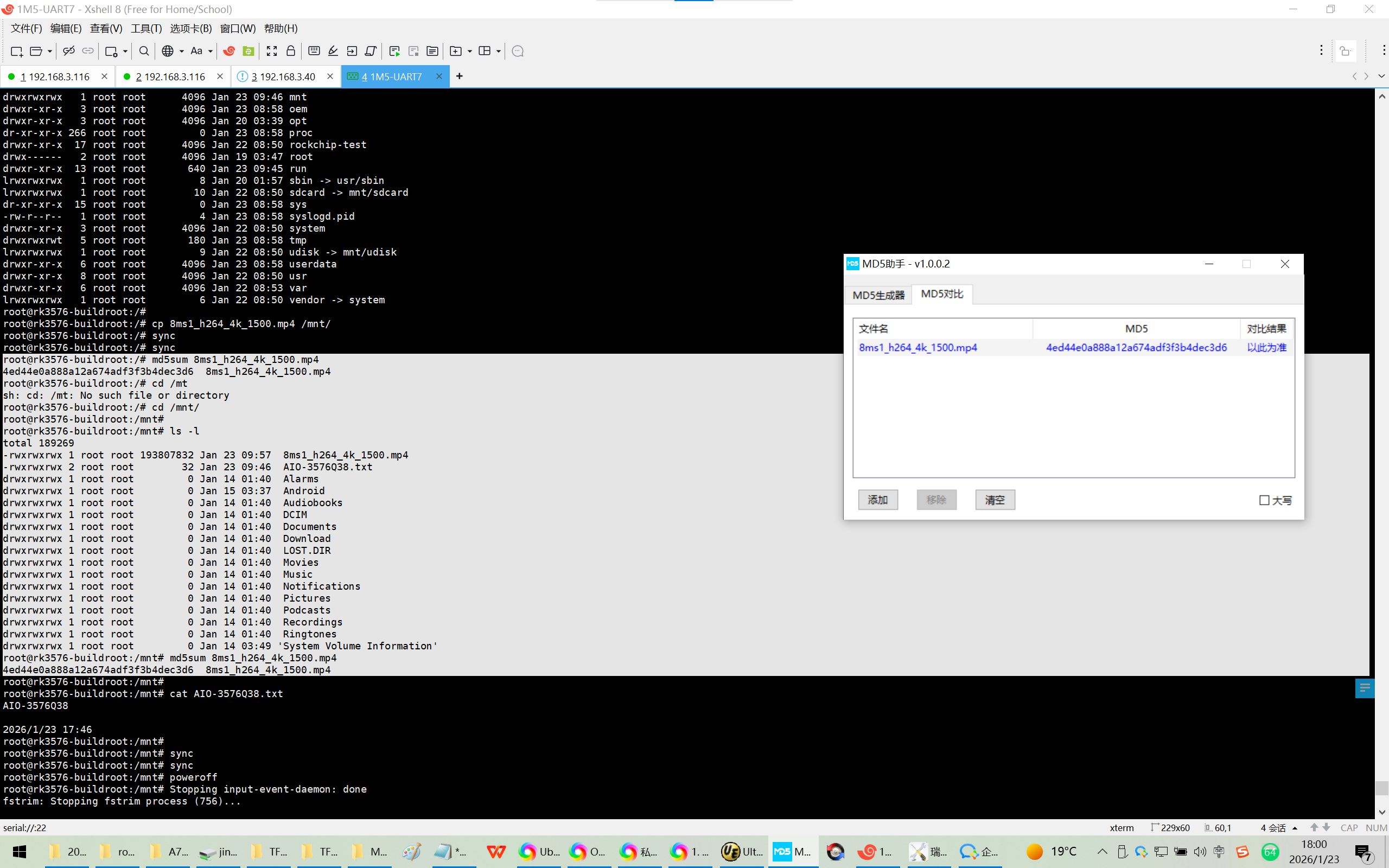Screen dimensions: 1389x868
Task: Click the highlight pen toolbar icon
Action: pos(333,51)
